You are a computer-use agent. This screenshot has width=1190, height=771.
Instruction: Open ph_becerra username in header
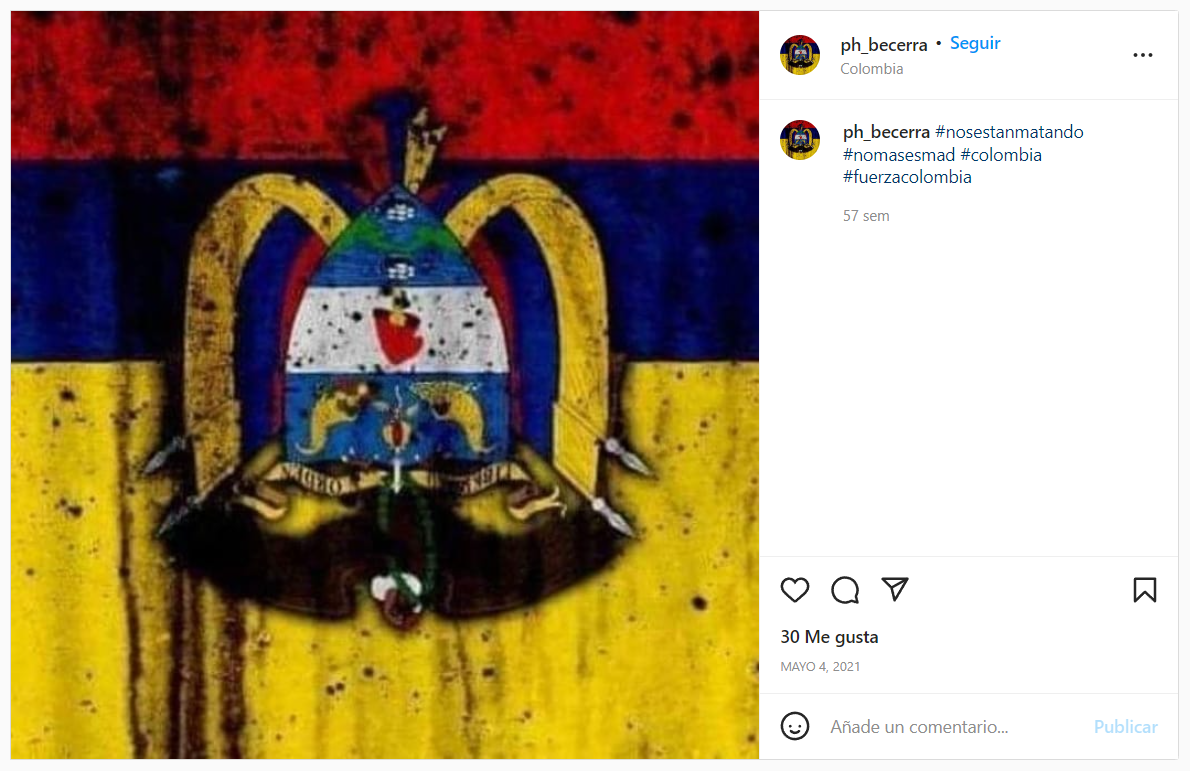click(883, 45)
